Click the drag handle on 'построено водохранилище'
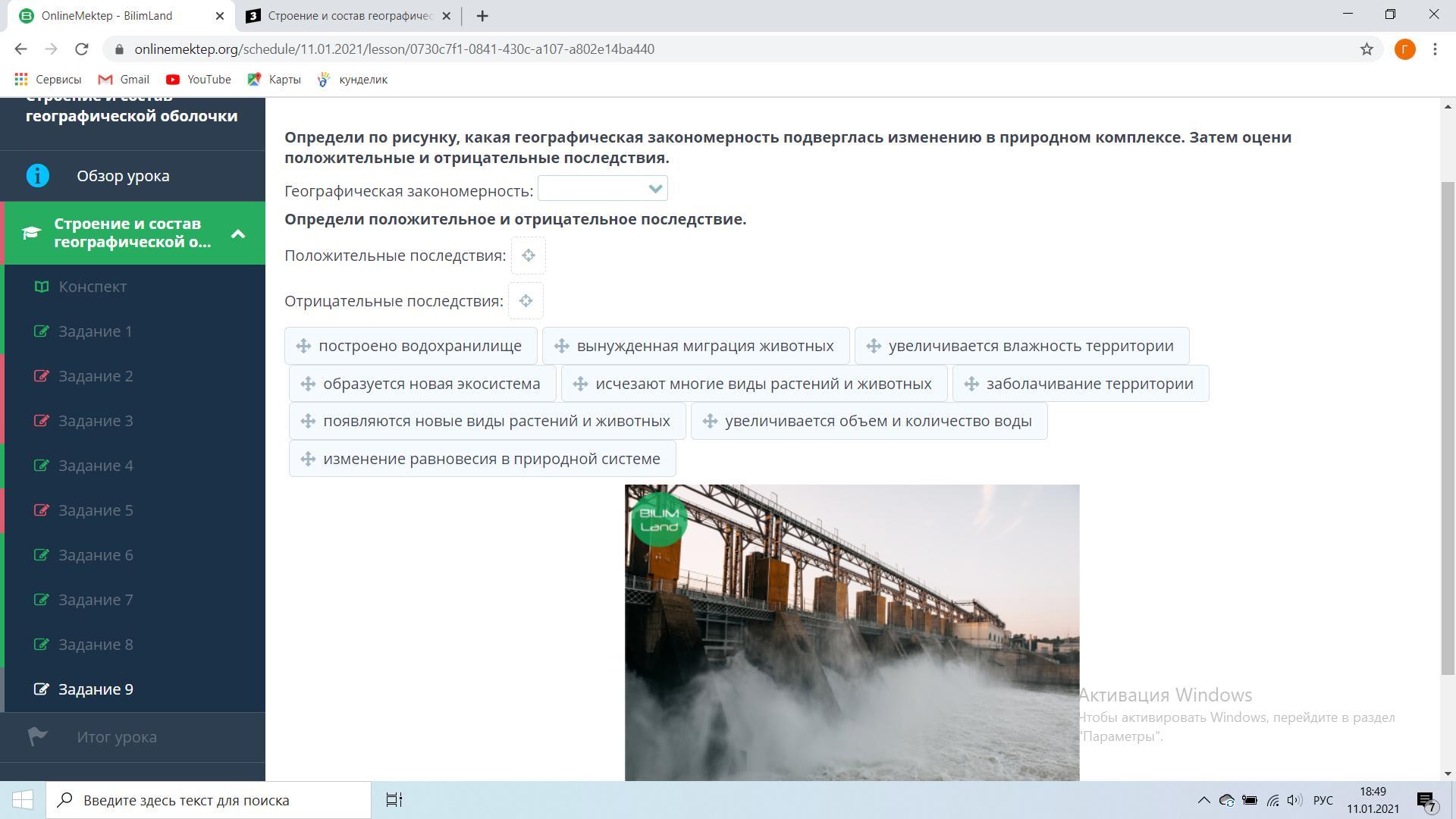This screenshot has height=819, width=1456. pos(303,346)
